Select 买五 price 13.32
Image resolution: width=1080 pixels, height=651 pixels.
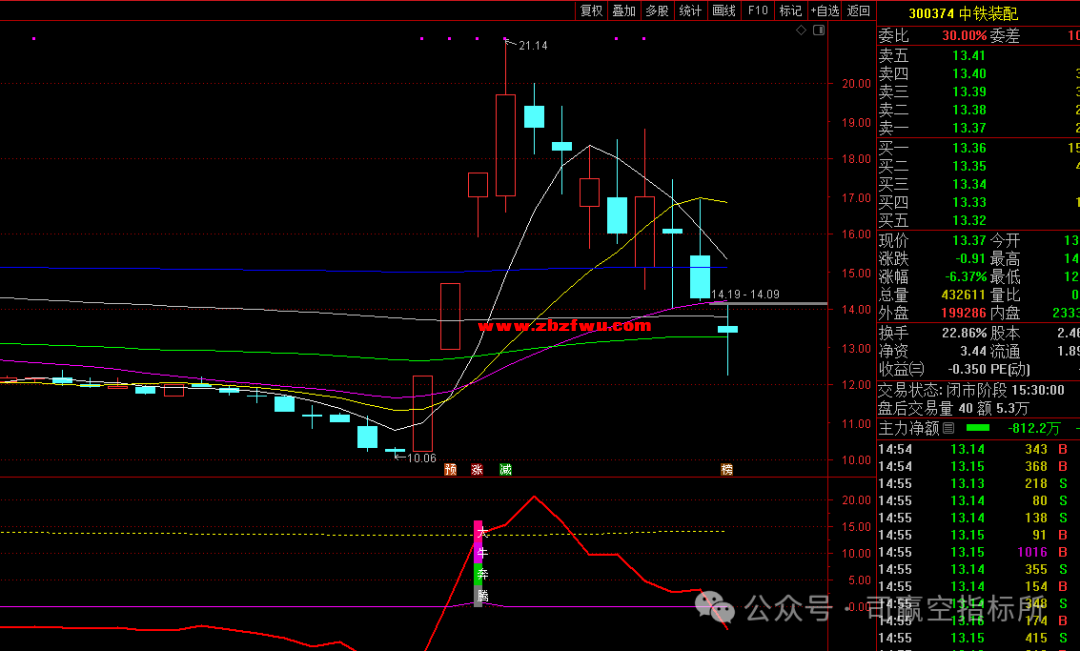tap(969, 220)
